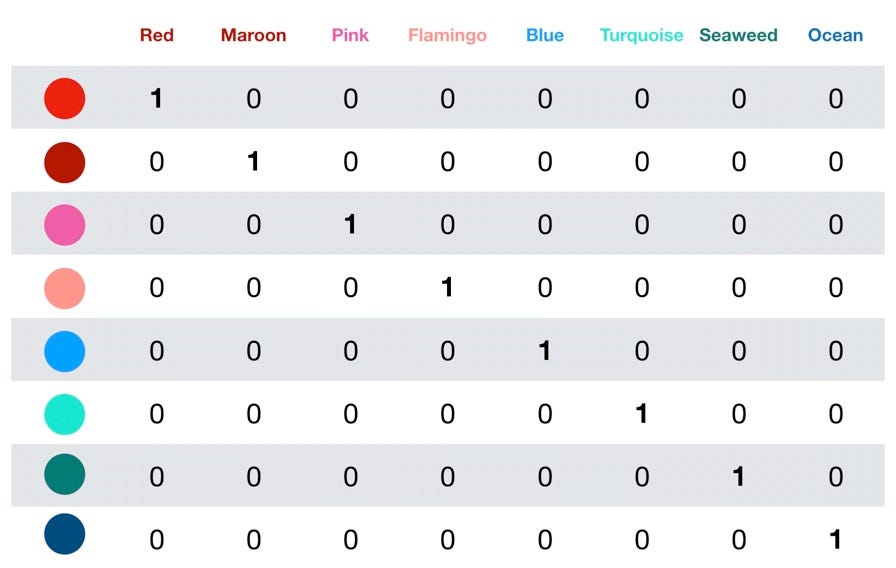Select the bold 1 in Flamingo column
The image size is (896, 568).
[x=447, y=288]
